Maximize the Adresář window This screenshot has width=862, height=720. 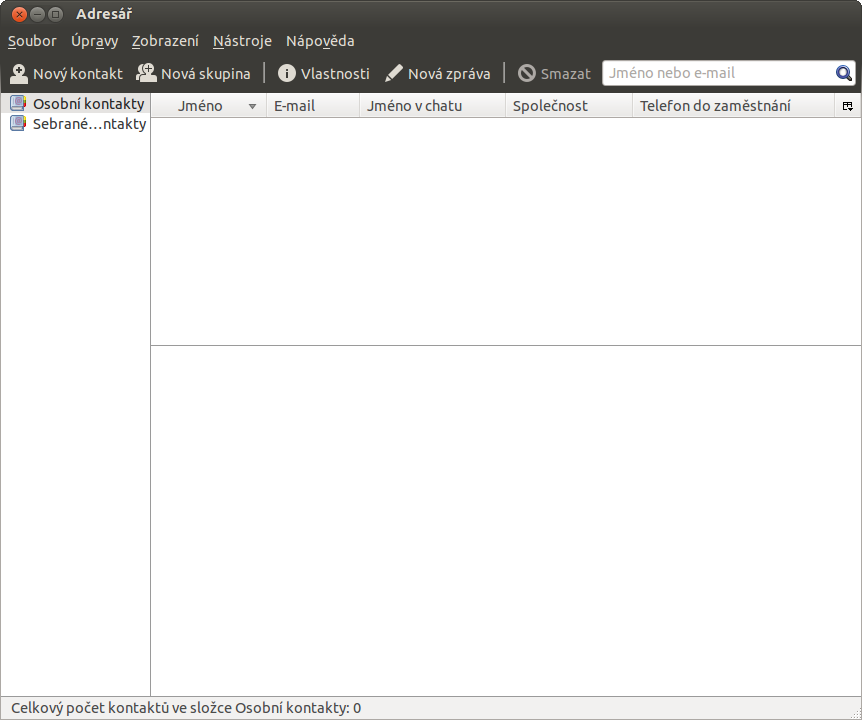click(x=56, y=14)
